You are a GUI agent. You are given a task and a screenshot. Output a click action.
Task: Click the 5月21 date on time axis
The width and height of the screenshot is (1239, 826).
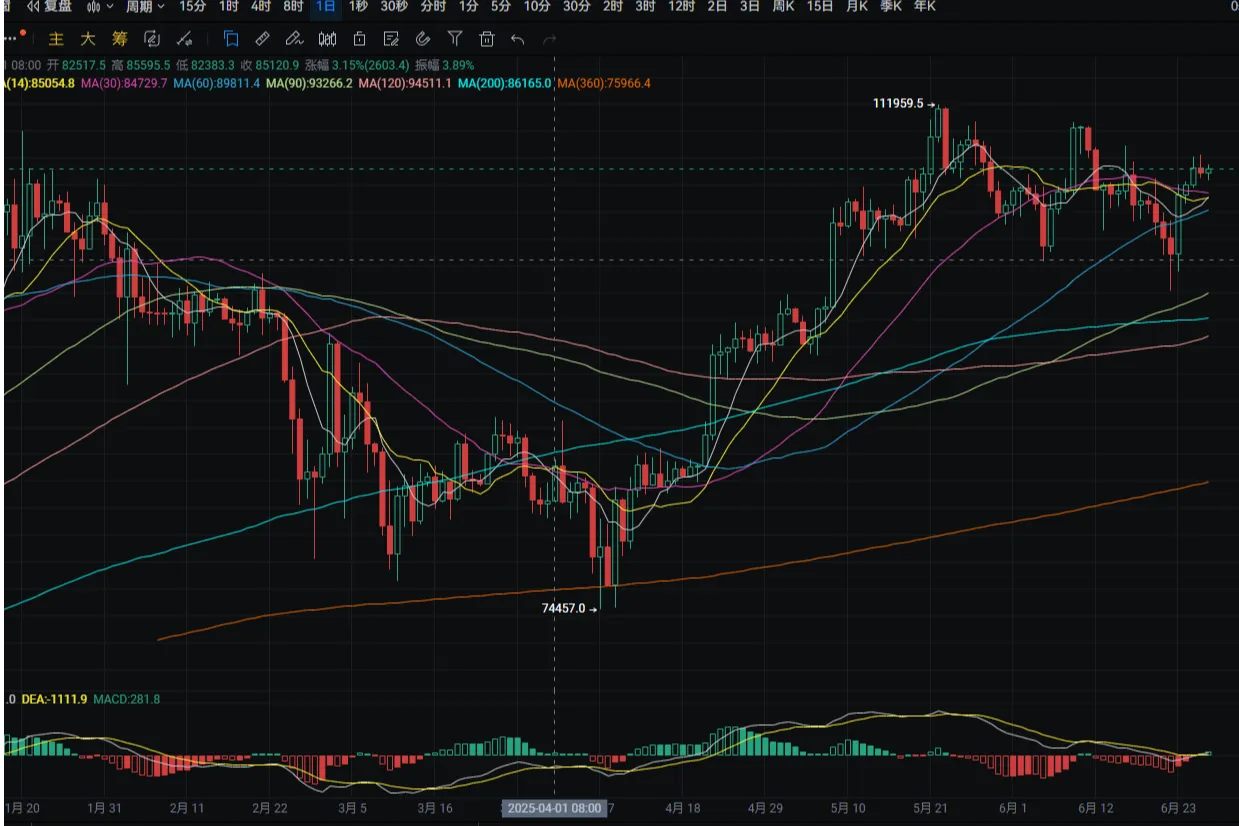(930, 807)
